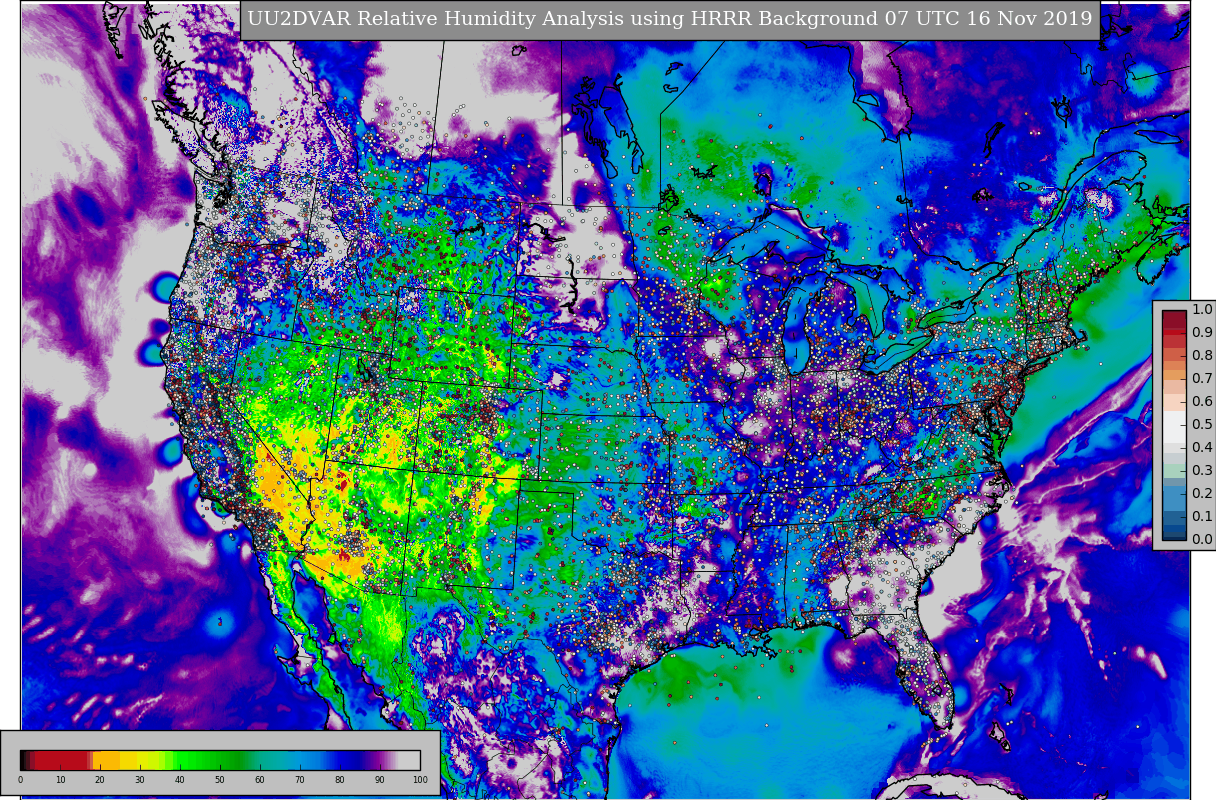Click the 80 tick label on humidity scale
The height and width of the screenshot is (800, 1216).
tap(340, 780)
